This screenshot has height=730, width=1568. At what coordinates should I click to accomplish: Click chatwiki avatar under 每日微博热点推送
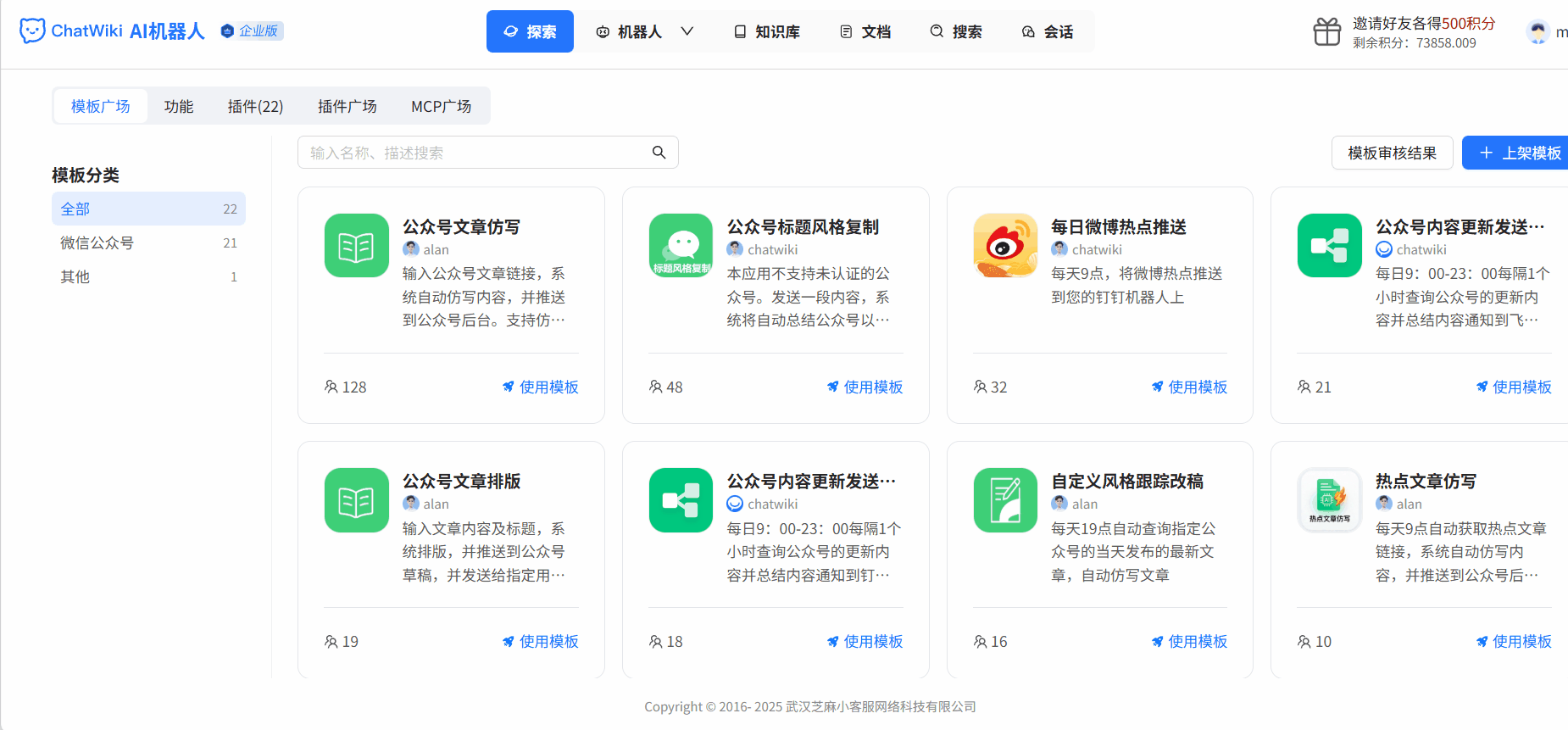click(1059, 249)
